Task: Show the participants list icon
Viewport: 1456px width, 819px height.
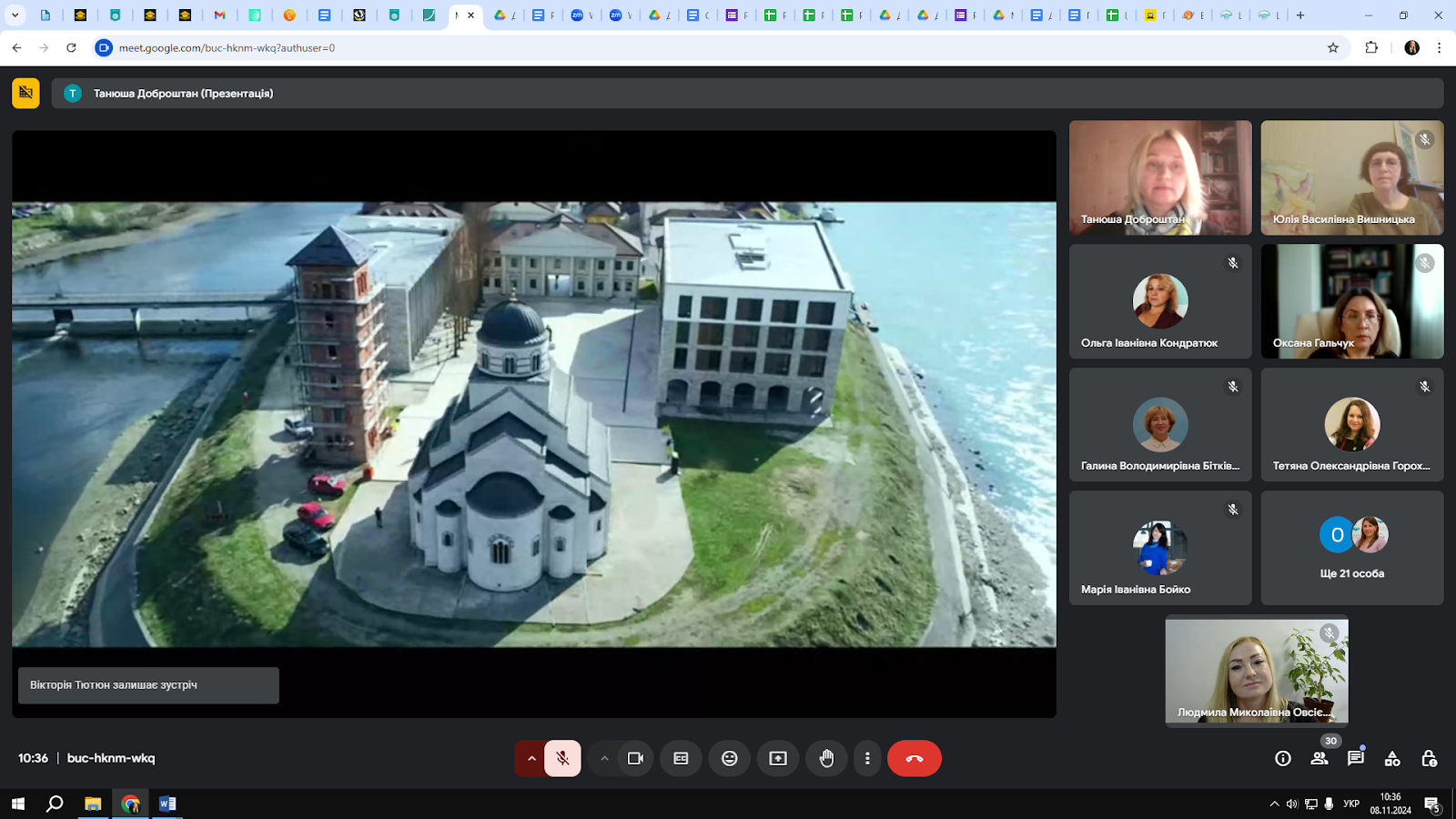Action: 1319,758
